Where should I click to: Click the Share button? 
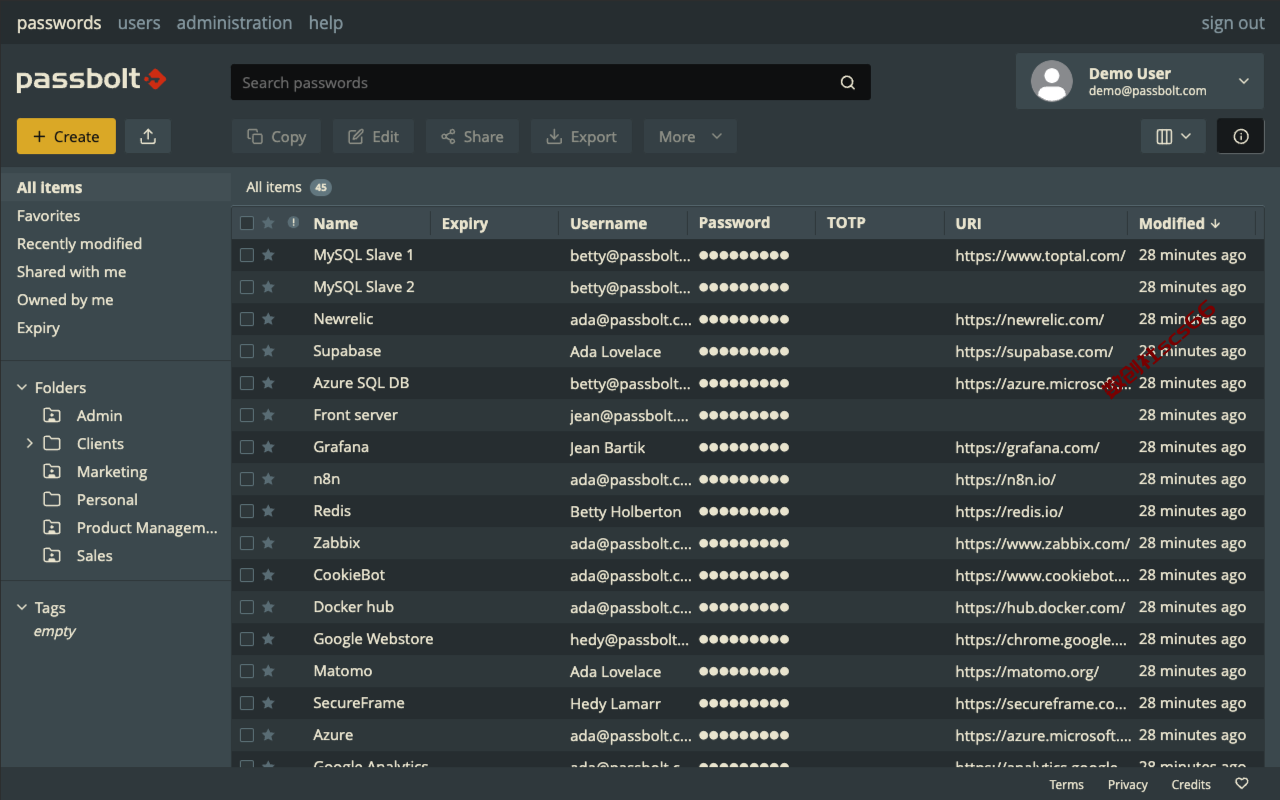coord(472,137)
